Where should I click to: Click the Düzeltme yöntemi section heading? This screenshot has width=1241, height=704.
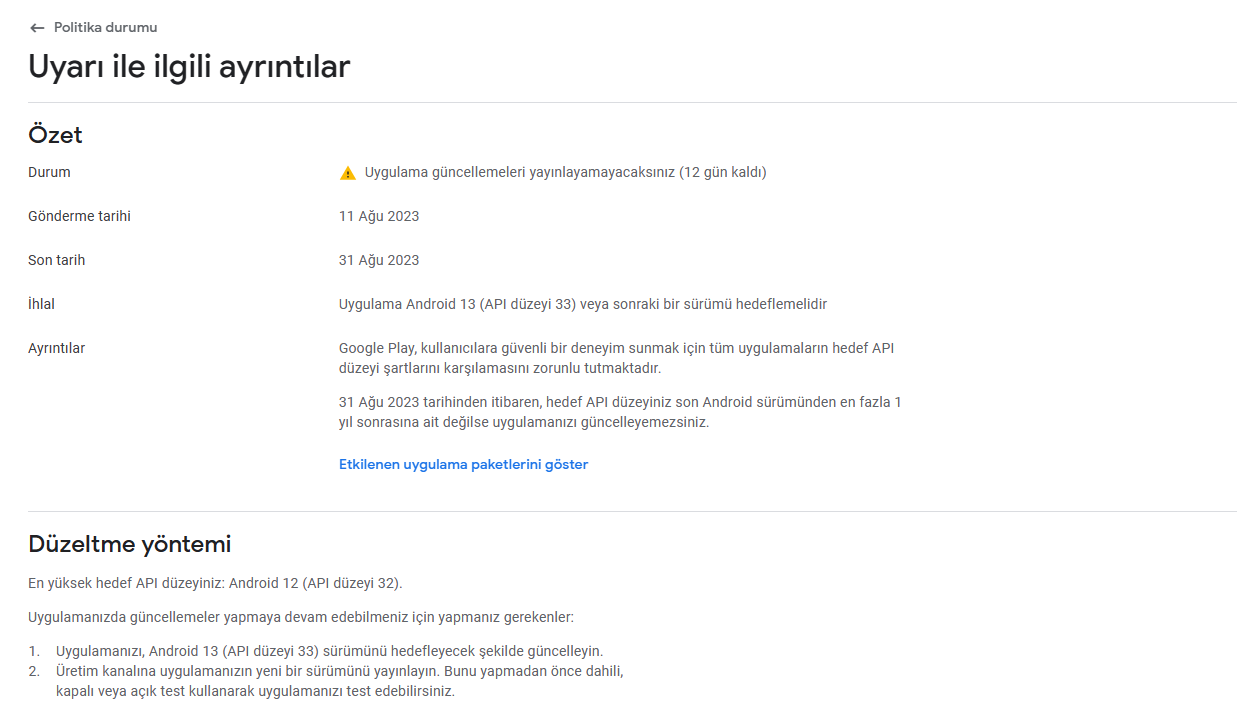[130, 544]
